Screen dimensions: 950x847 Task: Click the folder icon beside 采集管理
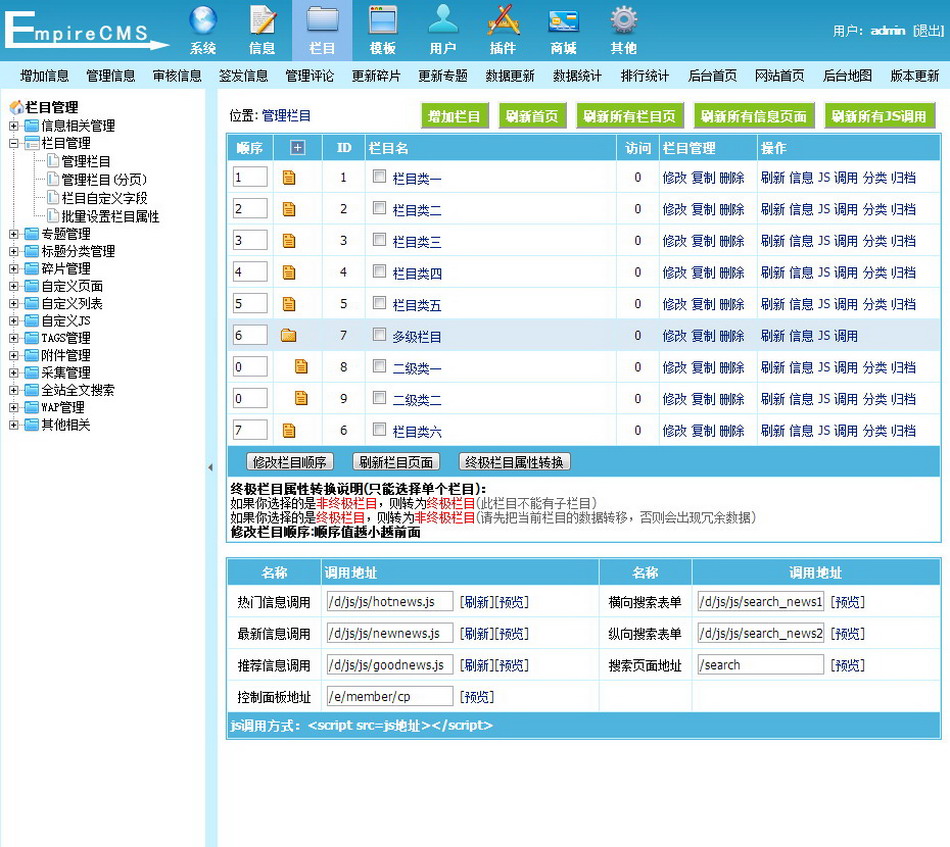32,373
